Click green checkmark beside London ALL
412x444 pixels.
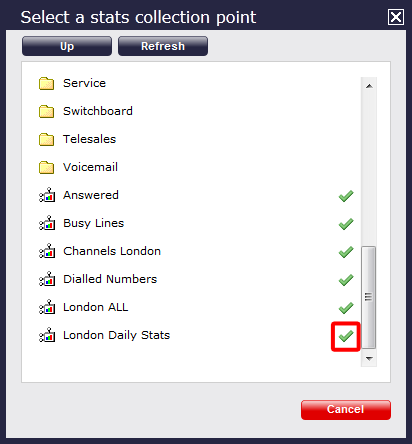coord(346,308)
